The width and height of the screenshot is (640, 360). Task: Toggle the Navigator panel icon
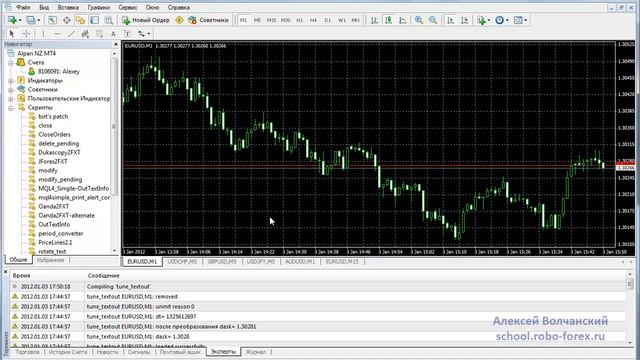pyautogui.click(x=80, y=20)
